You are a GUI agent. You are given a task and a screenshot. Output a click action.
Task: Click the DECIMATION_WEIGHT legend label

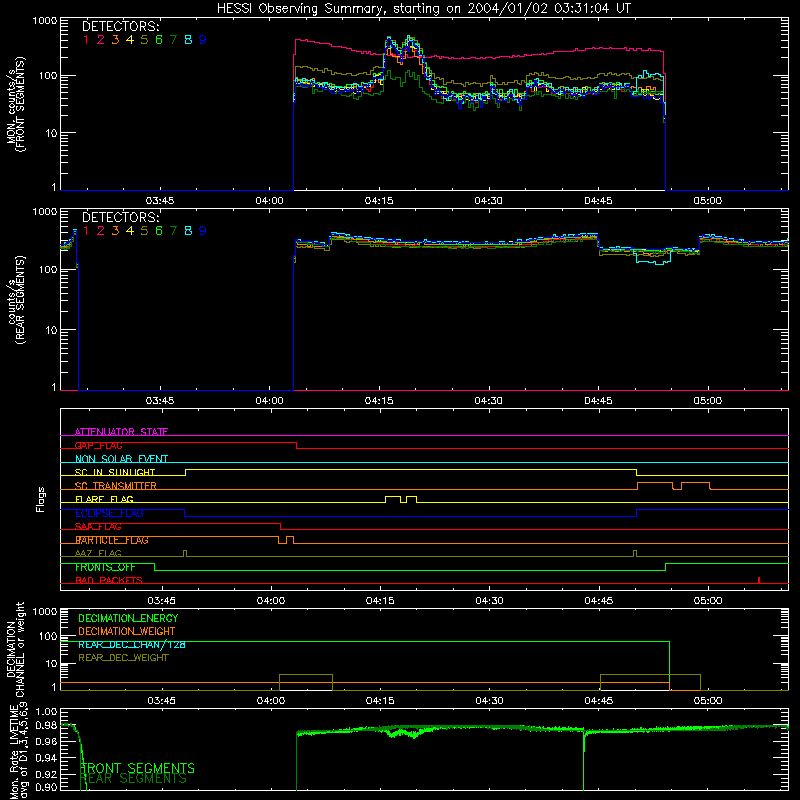click(127, 631)
